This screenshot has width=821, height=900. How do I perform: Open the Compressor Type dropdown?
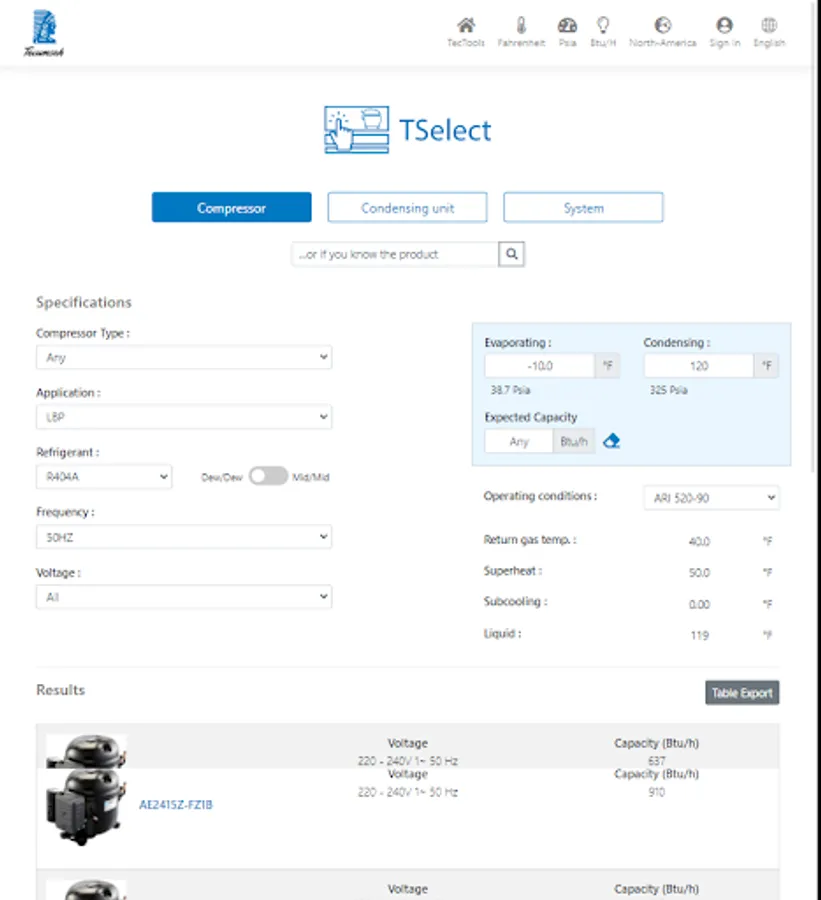point(184,357)
